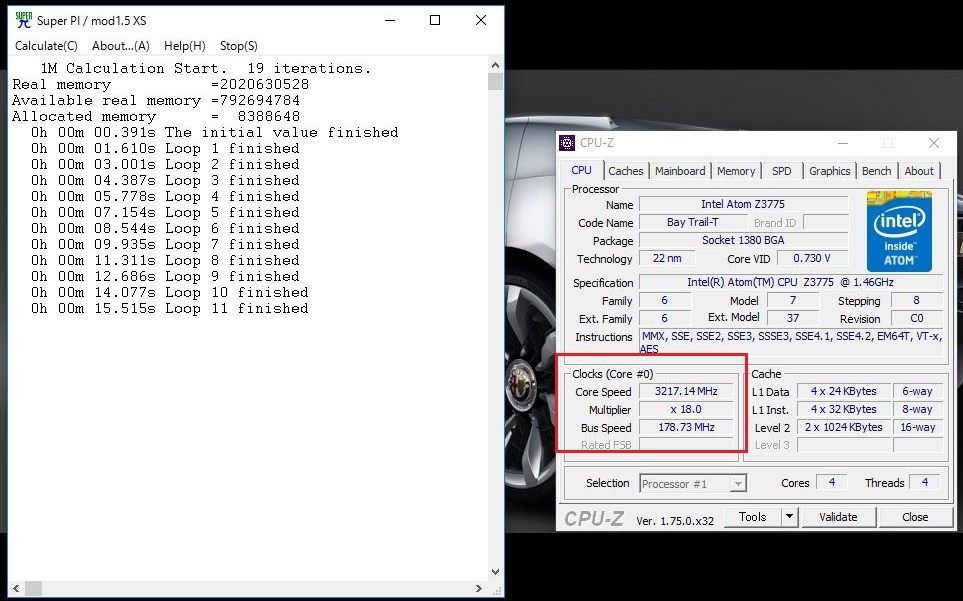Click the Super PI title bar icon

(x=22, y=20)
